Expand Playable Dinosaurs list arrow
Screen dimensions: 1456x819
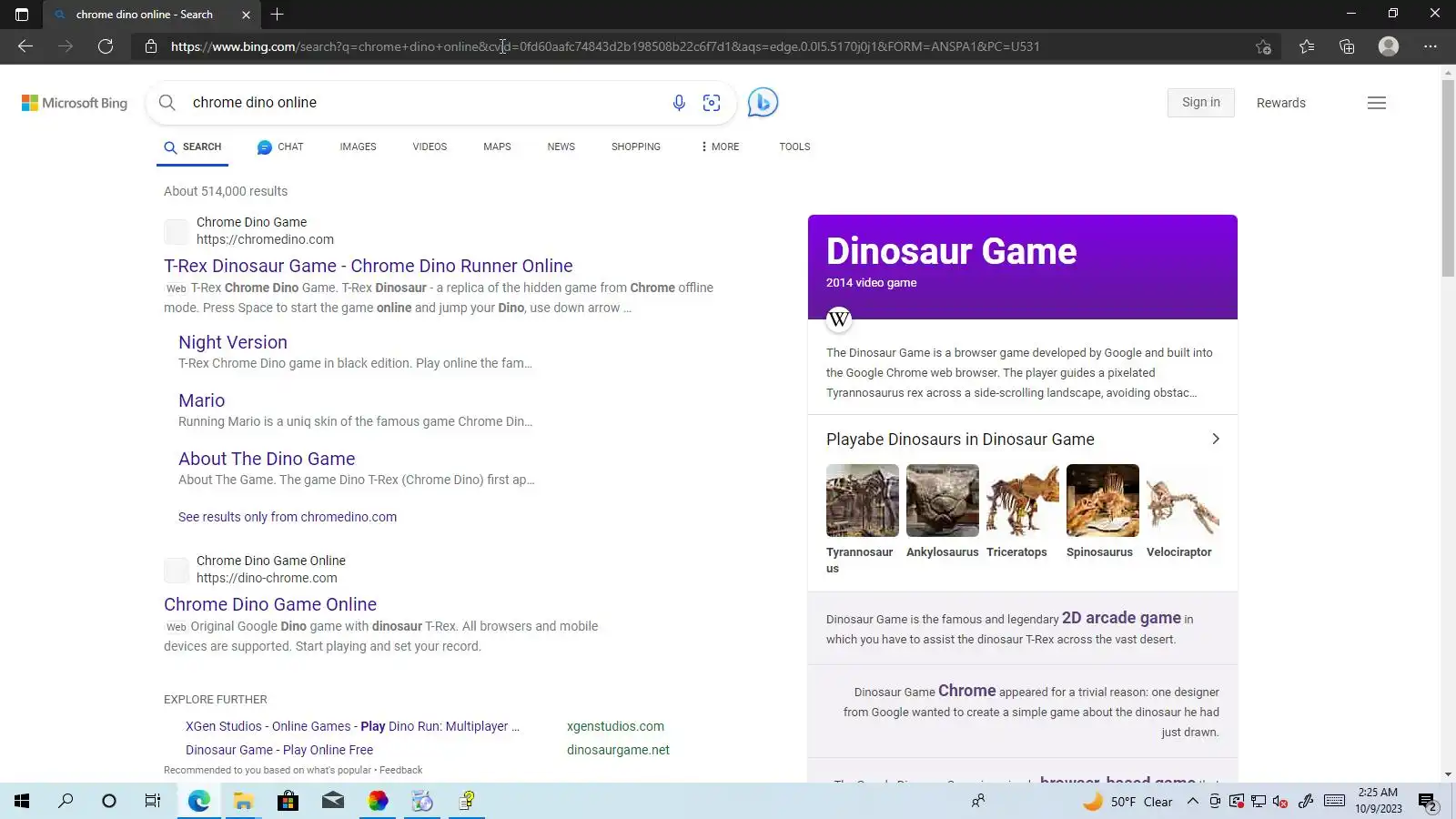click(x=1216, y=439)
